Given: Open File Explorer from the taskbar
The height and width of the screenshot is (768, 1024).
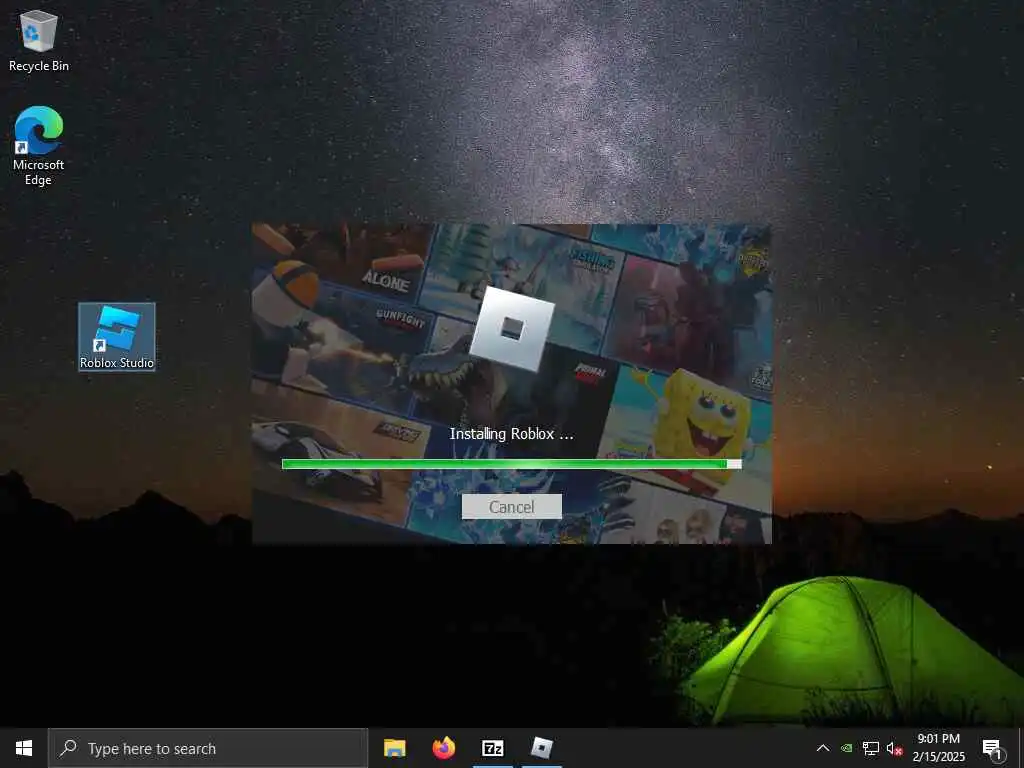Looking at the screenshot, I should tap(394, 748).
